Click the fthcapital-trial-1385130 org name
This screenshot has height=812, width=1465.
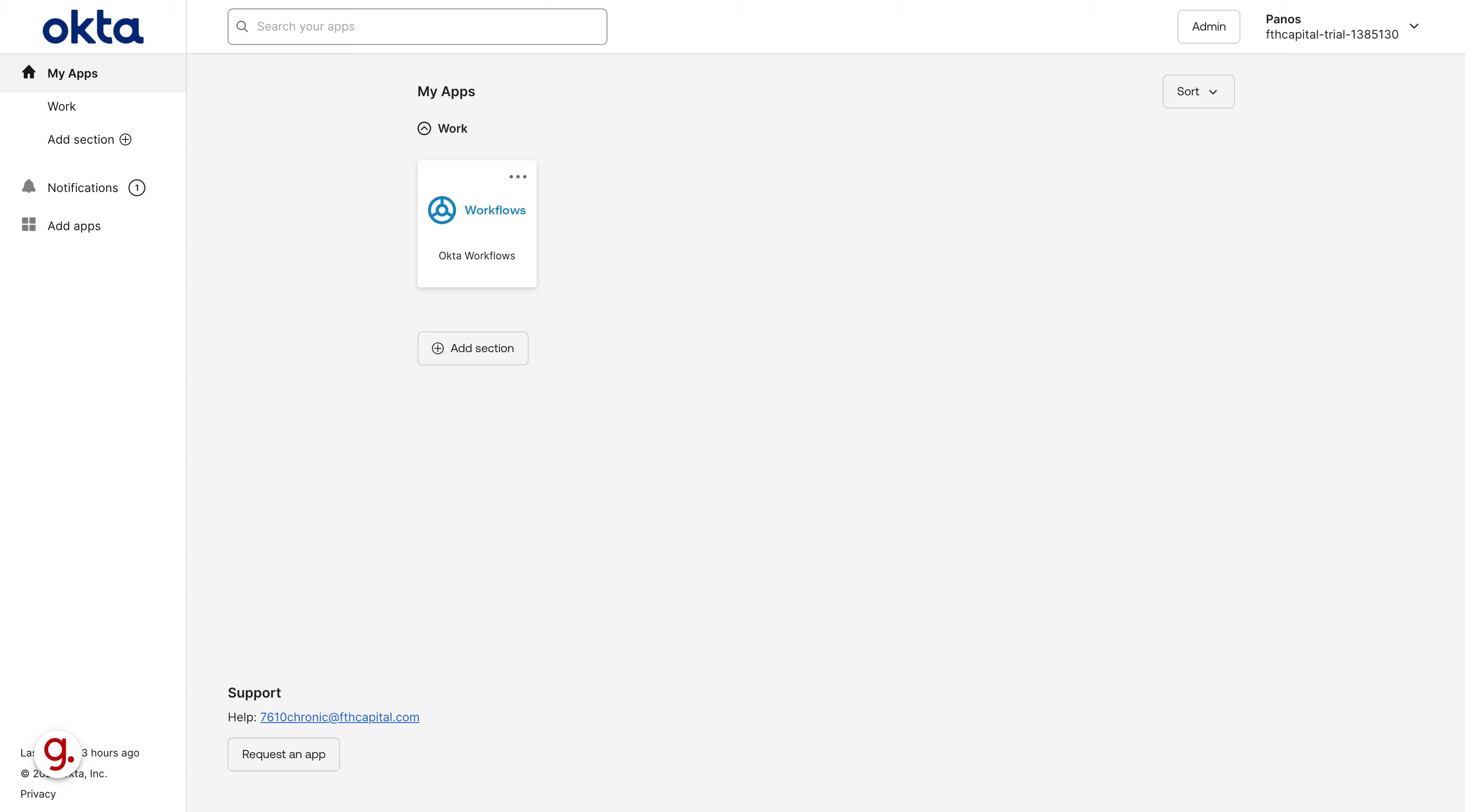1332,34
